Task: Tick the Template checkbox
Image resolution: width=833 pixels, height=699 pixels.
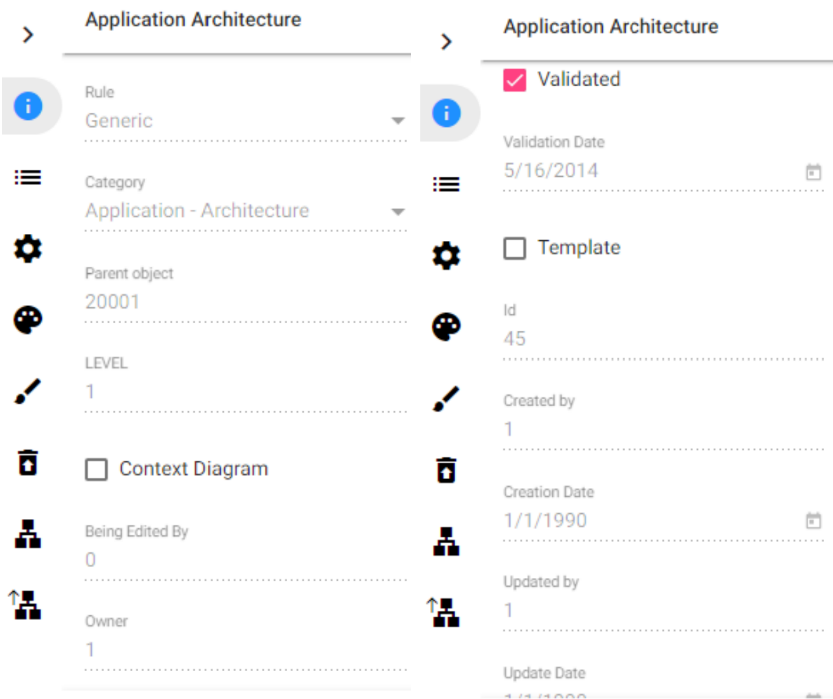Action: (x=515, y=248)
